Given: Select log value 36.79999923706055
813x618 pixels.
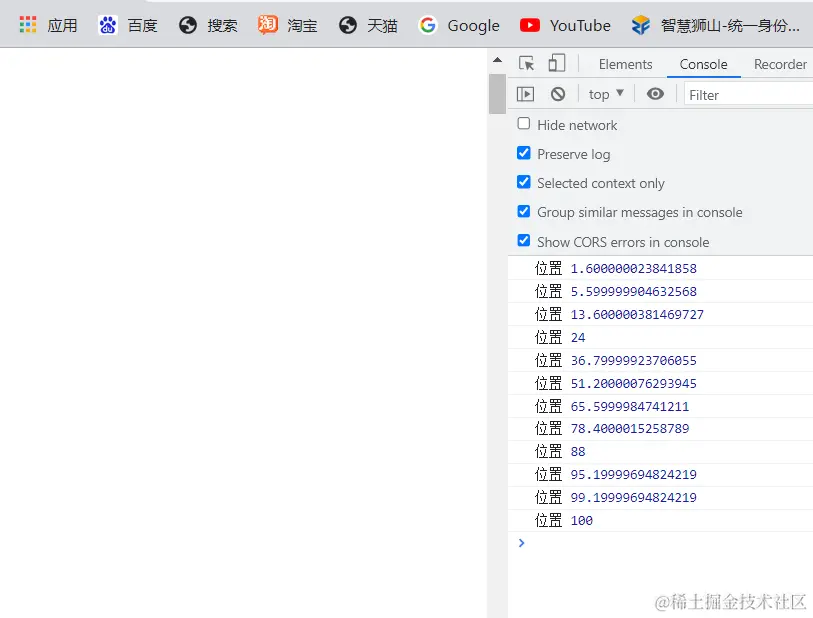Looking at the screenshot, I should coord(634,360).
